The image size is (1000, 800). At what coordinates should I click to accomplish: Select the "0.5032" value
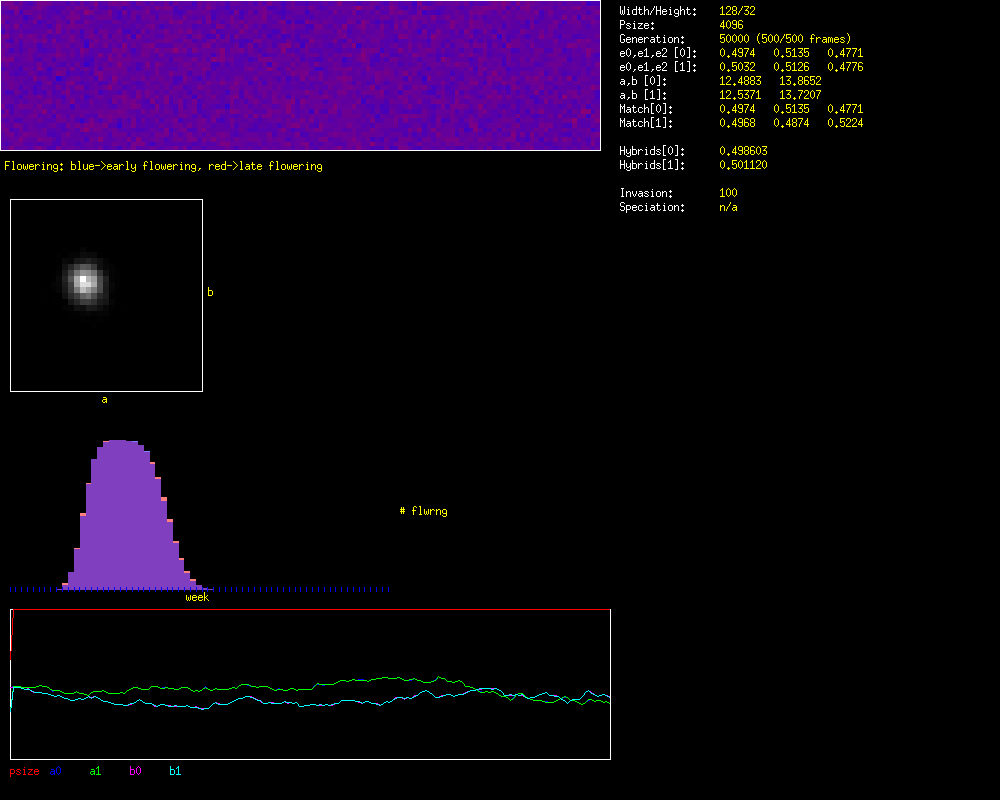737,68
